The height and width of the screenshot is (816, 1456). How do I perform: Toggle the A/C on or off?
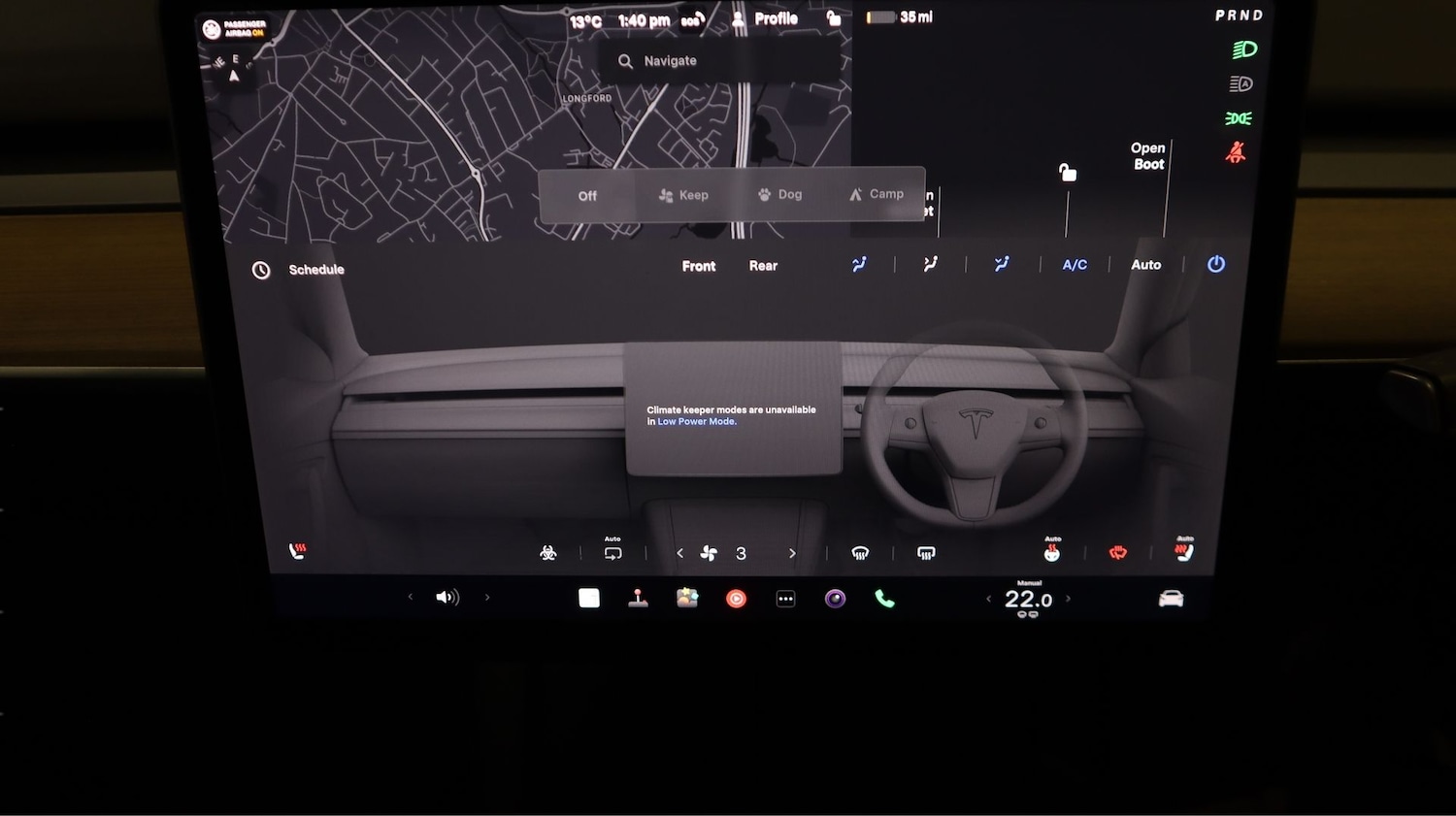coord(1074,264)
